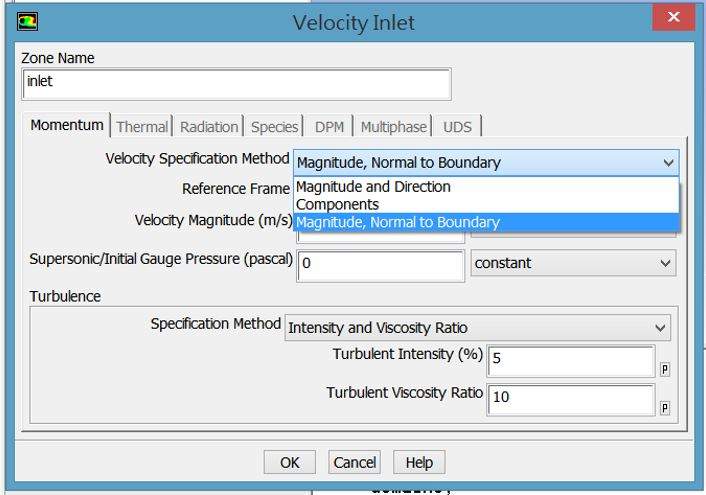Open the Multiphase tab
706x495 pixels.
pos(393,127)
